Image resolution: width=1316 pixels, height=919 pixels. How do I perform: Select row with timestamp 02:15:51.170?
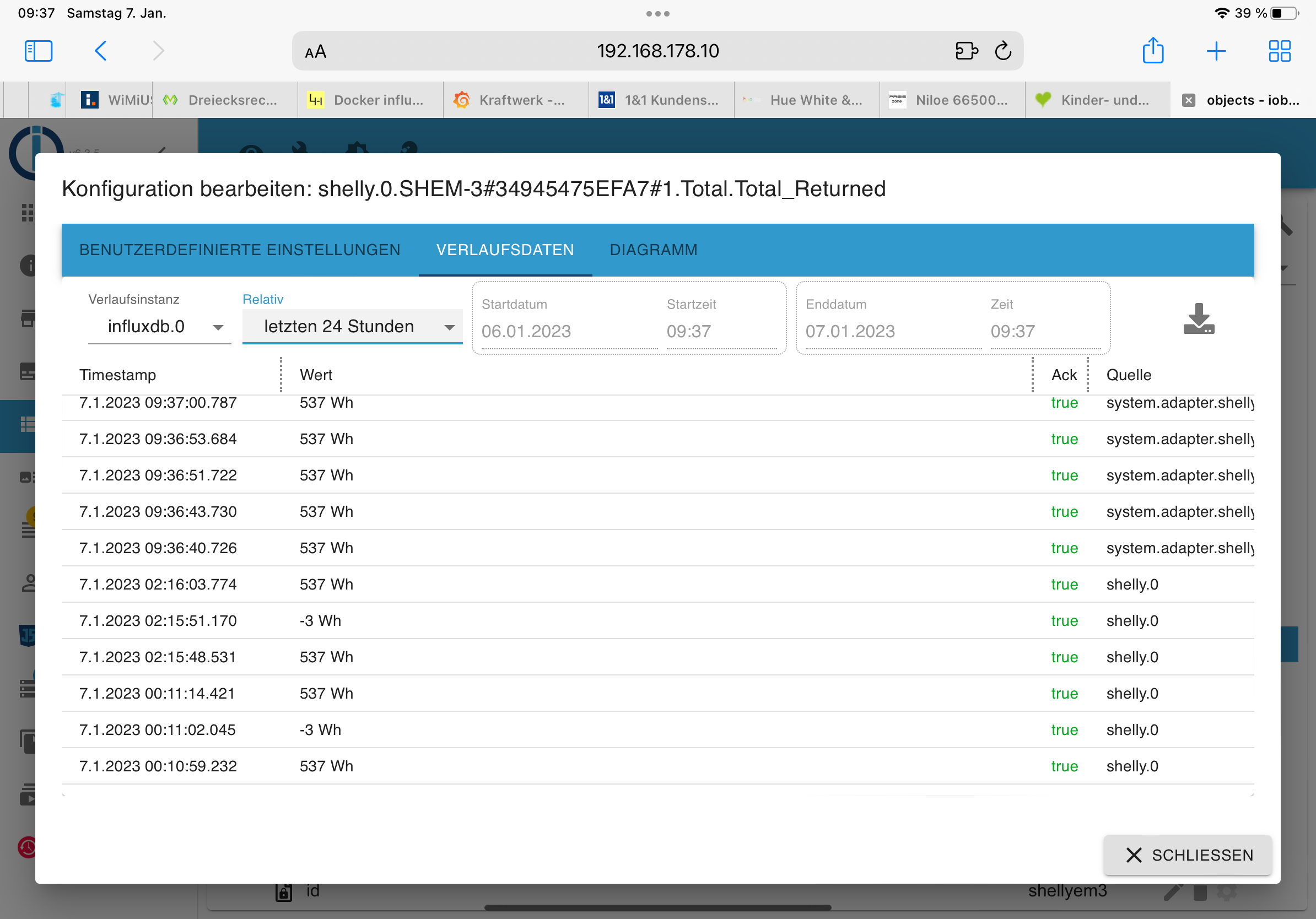pos(158,620)
